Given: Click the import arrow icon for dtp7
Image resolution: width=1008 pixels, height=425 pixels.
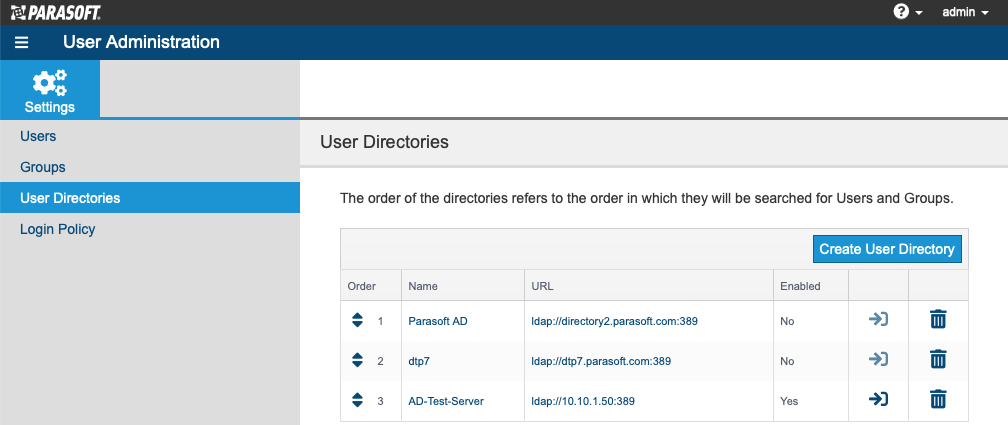Looking at the screenshot, I should pyautogui.click(x=878, y=359).
